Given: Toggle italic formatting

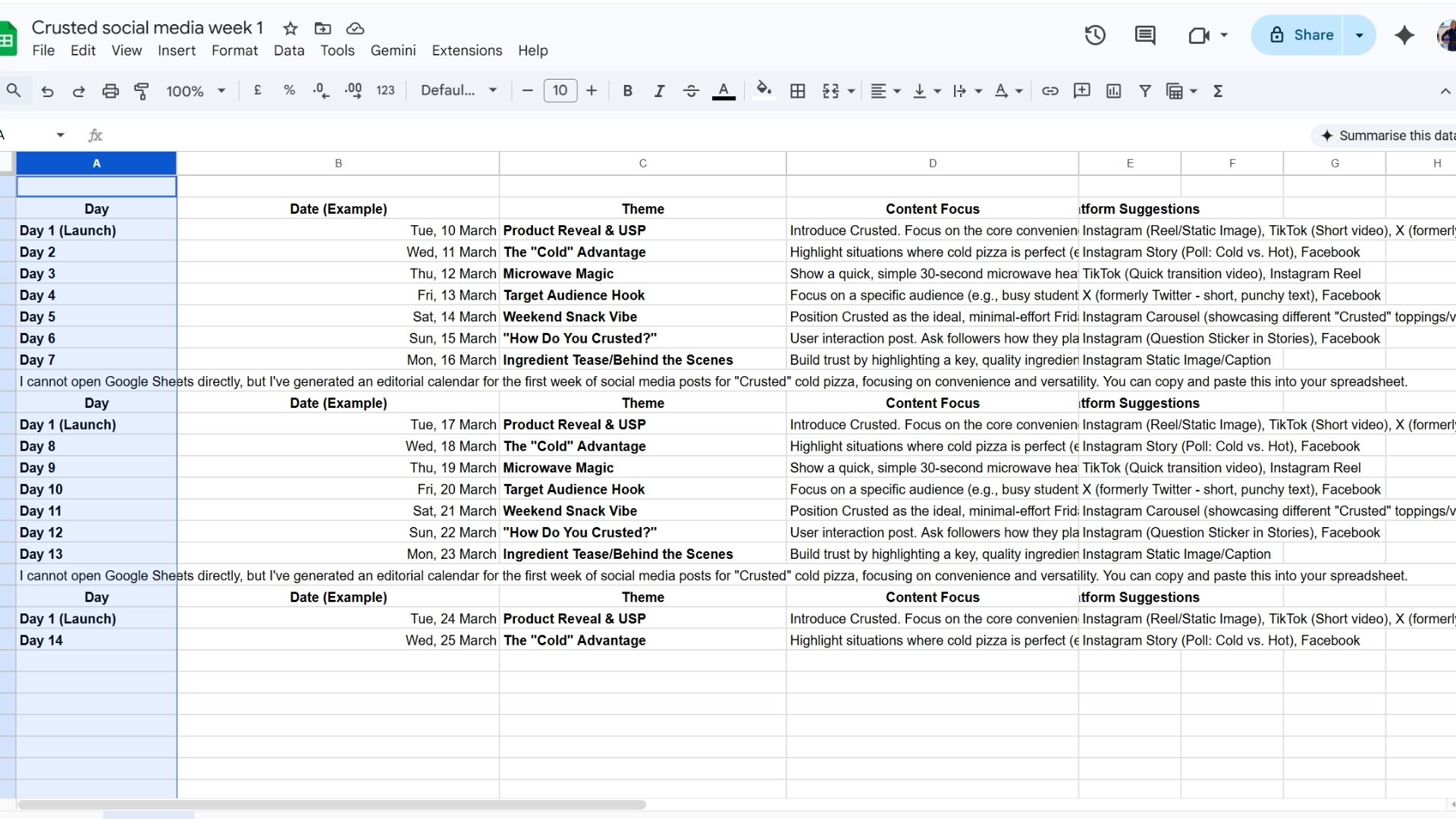Looking at the screenshot, I should [x=659, y=91].
